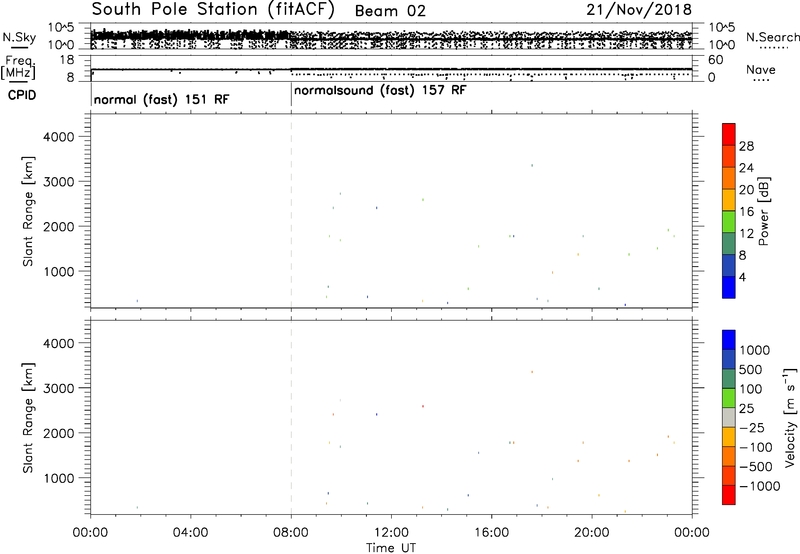Select 'normalsound (fast) 157 RF' text
Viewport: 800px width, 554px height.
click(x=380, y=90)
